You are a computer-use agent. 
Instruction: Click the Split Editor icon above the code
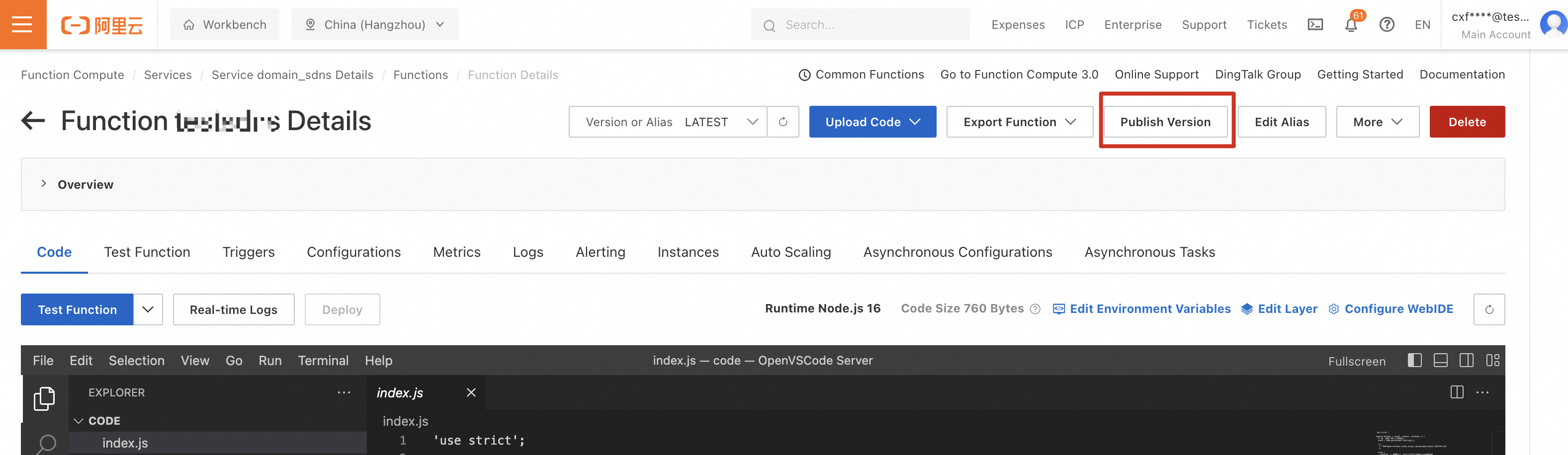coord(1457,392)
